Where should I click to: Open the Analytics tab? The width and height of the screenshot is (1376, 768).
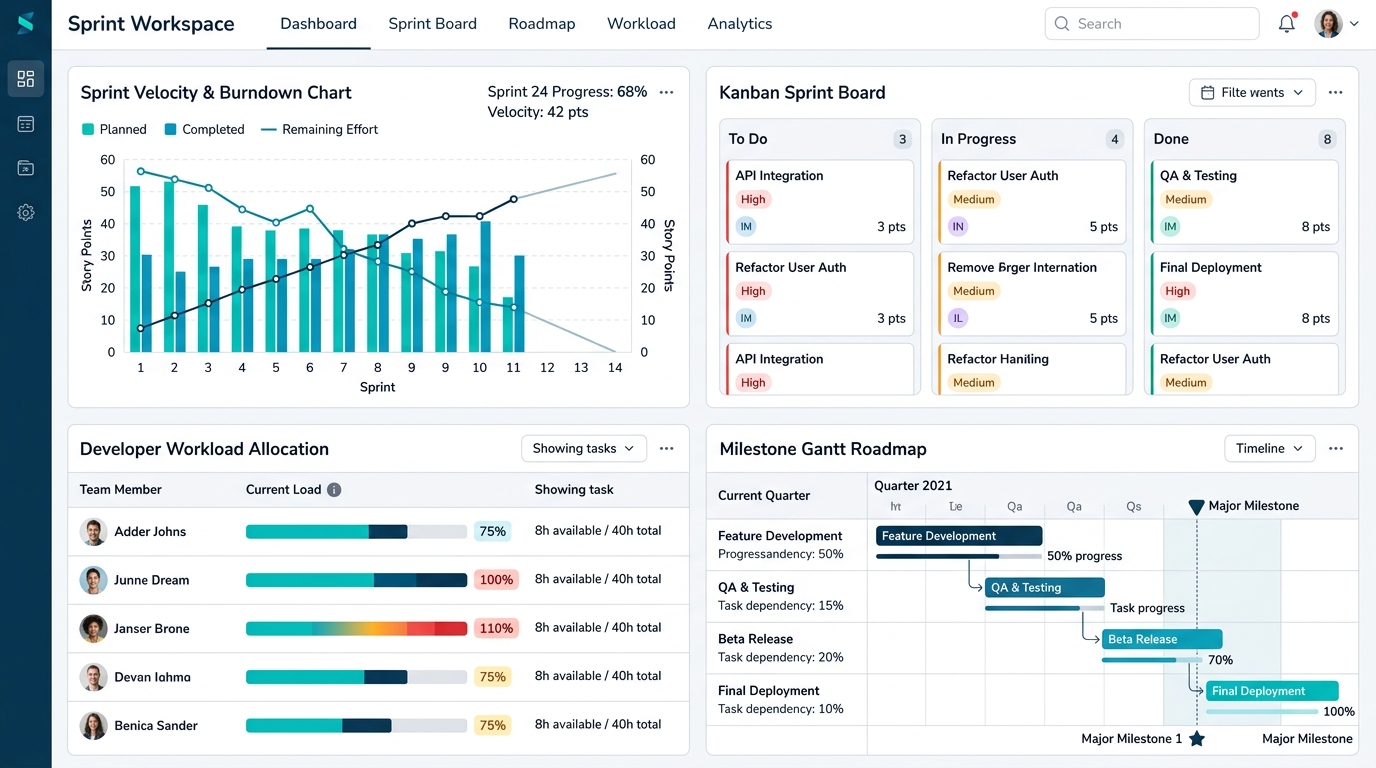[740, 24]
